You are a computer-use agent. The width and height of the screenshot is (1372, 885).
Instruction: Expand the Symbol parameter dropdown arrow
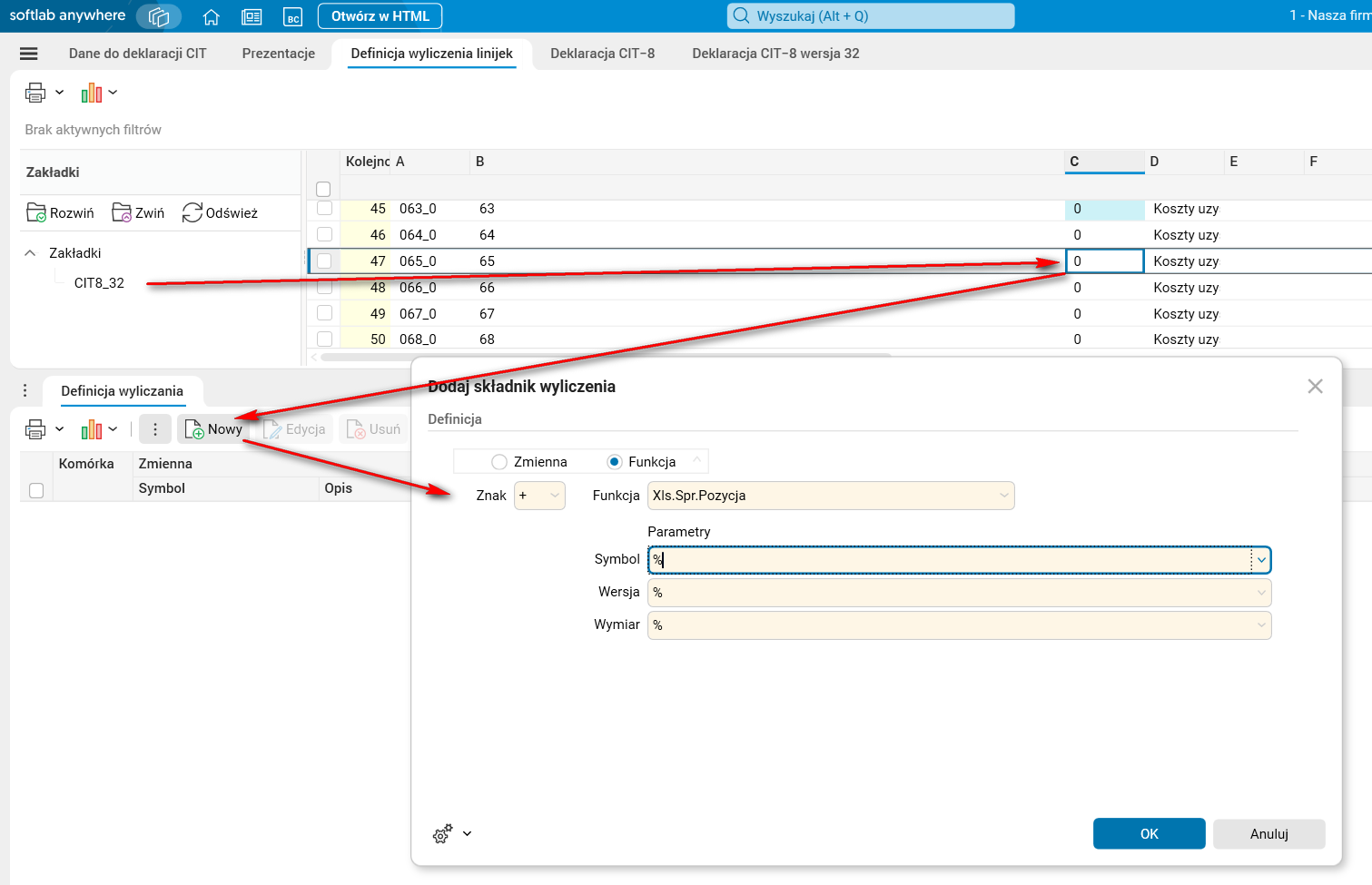click(1261, 560)
